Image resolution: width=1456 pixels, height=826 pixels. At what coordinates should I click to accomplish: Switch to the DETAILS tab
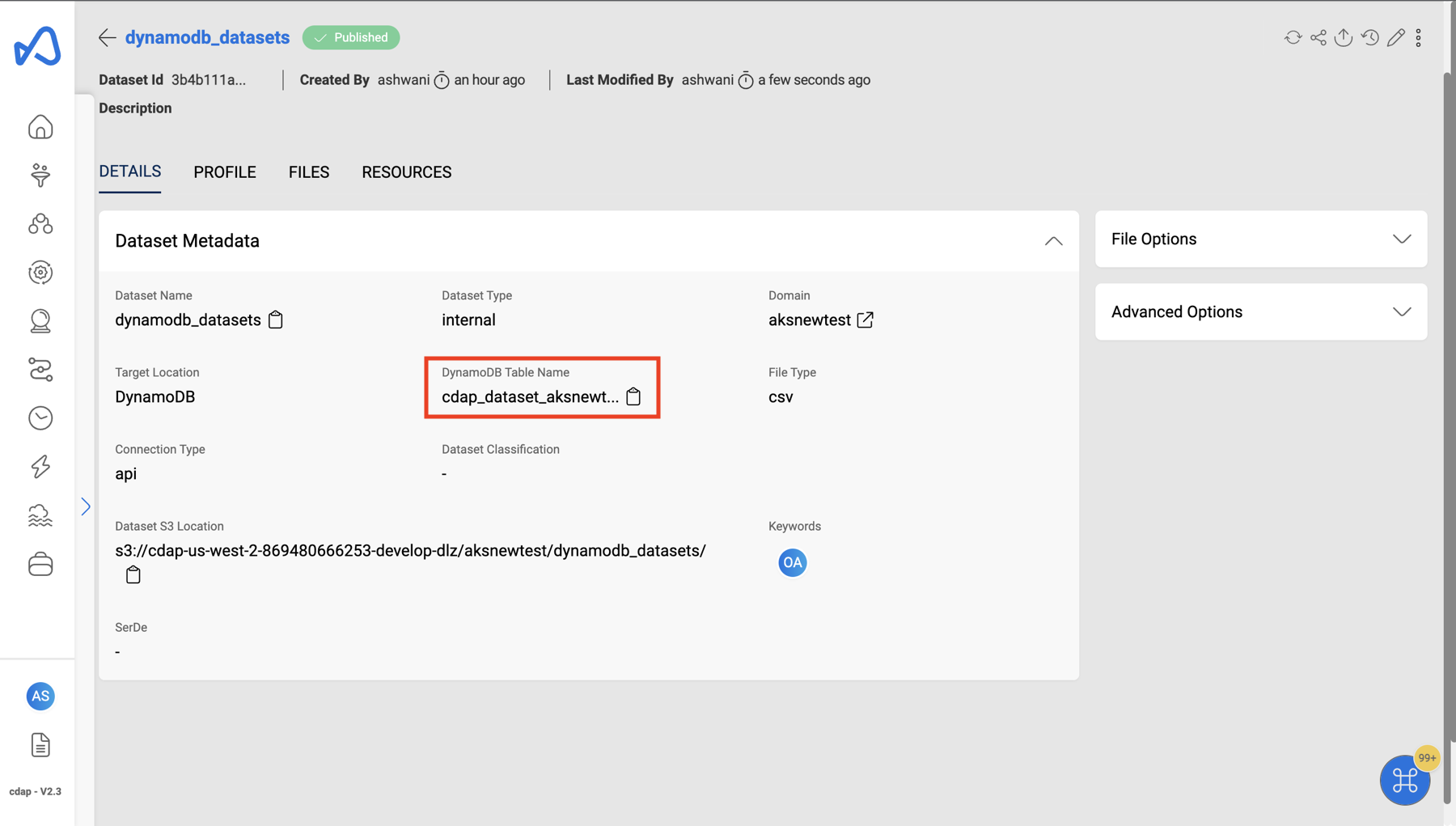(130, 172)
